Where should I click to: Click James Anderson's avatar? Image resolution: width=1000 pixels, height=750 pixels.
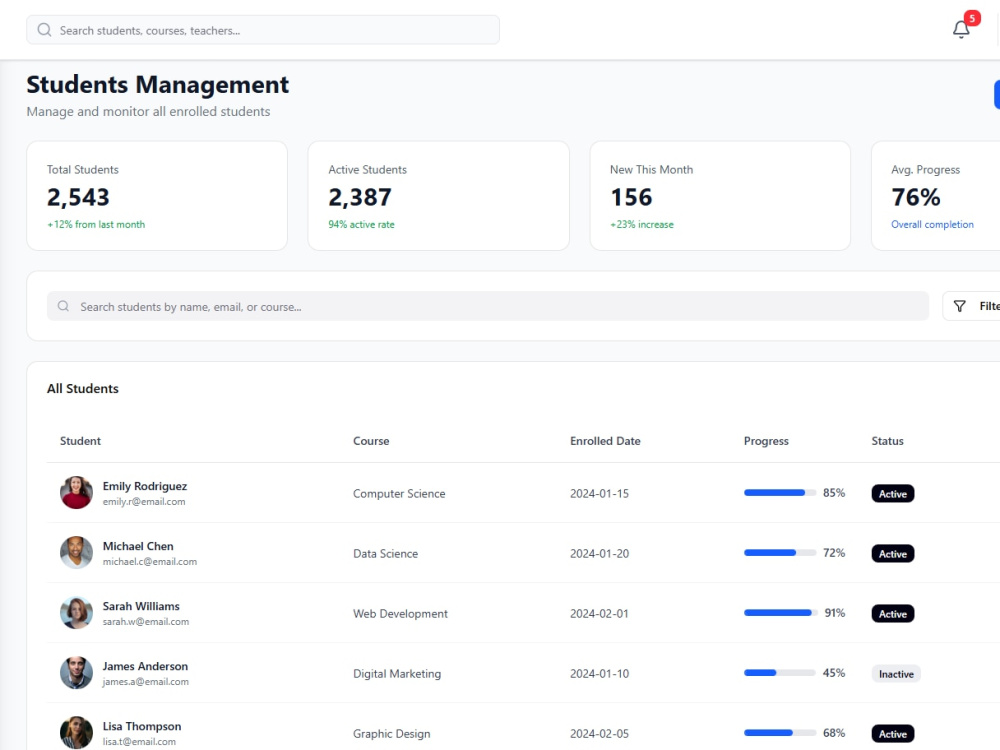77,672
